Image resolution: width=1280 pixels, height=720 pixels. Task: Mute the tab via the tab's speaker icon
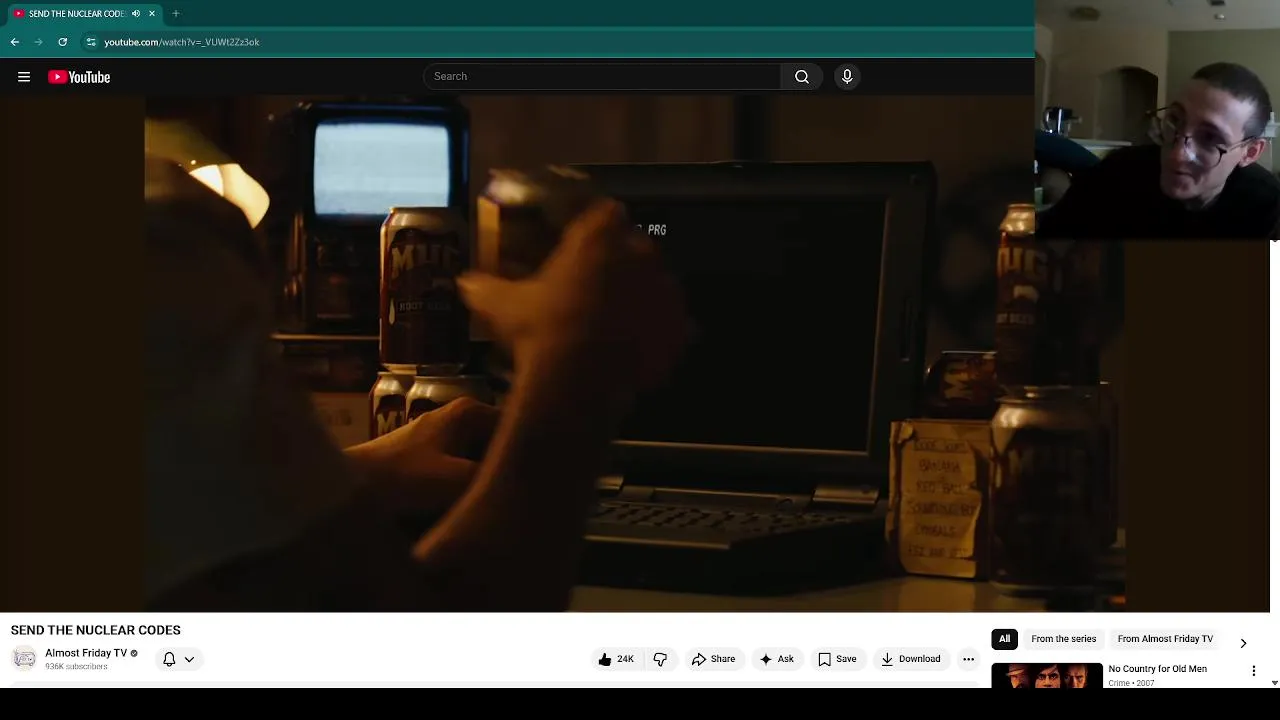click(136, 14)
